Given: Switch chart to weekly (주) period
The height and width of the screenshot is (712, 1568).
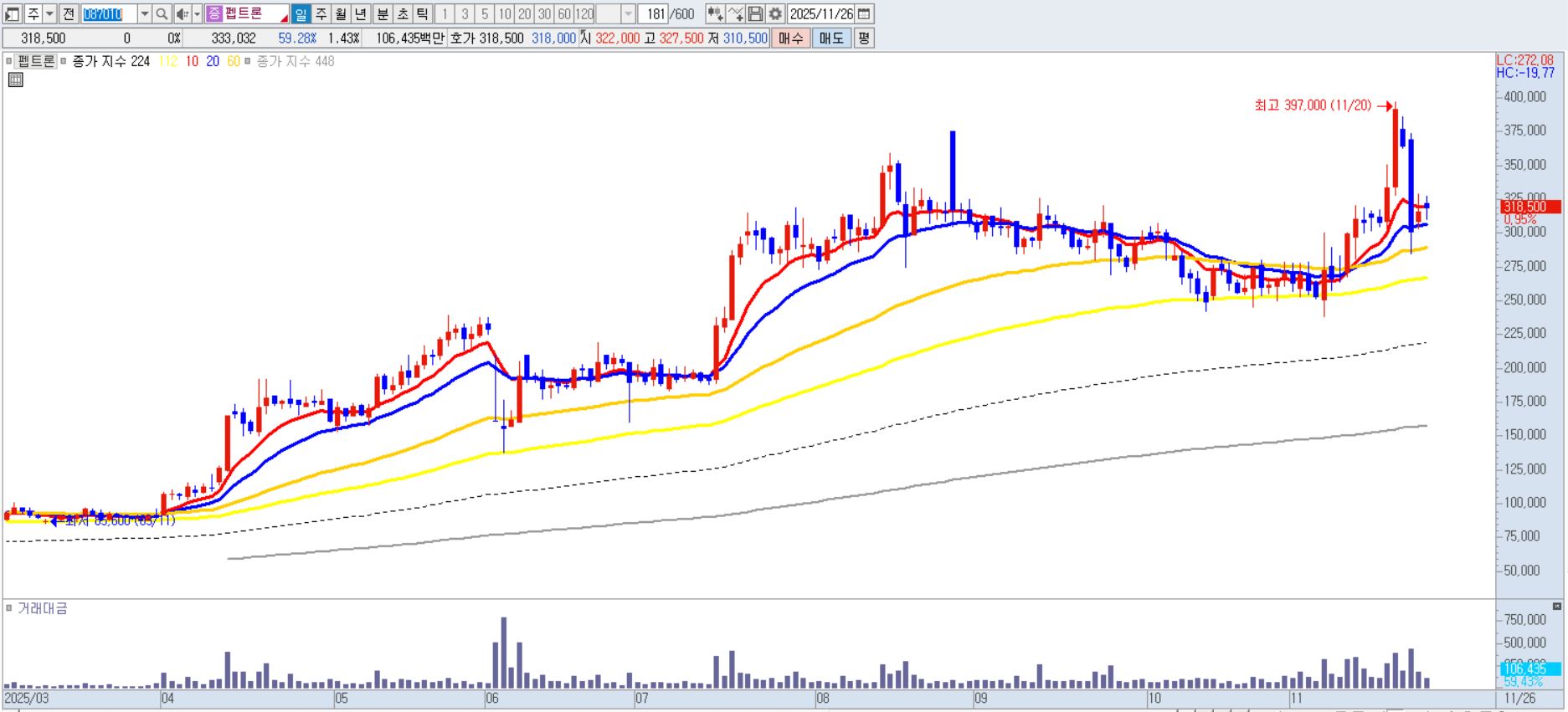Looking at the screenshot, I should pos(321,14).
